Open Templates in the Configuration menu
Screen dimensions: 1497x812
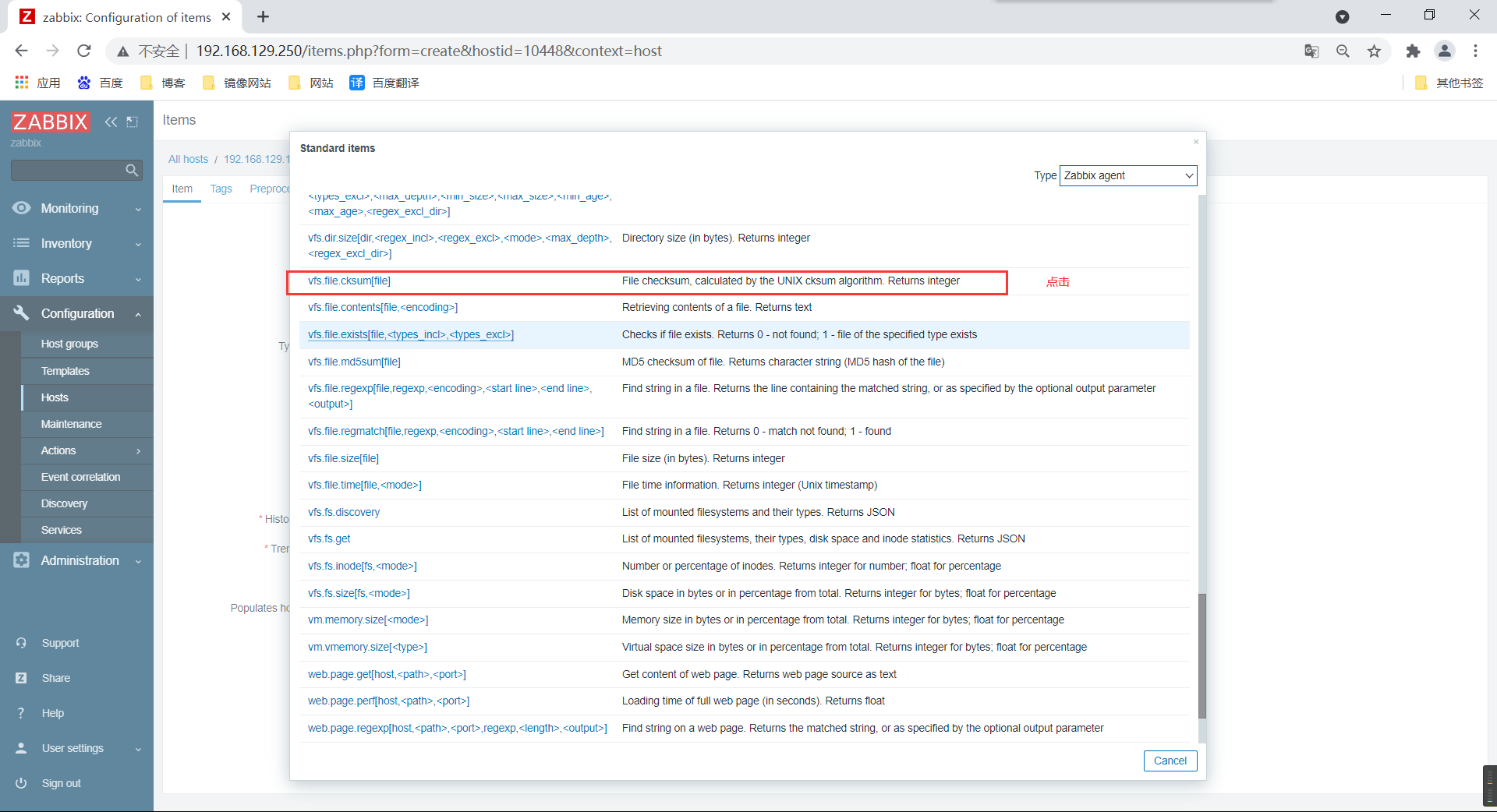click(65, 371)
